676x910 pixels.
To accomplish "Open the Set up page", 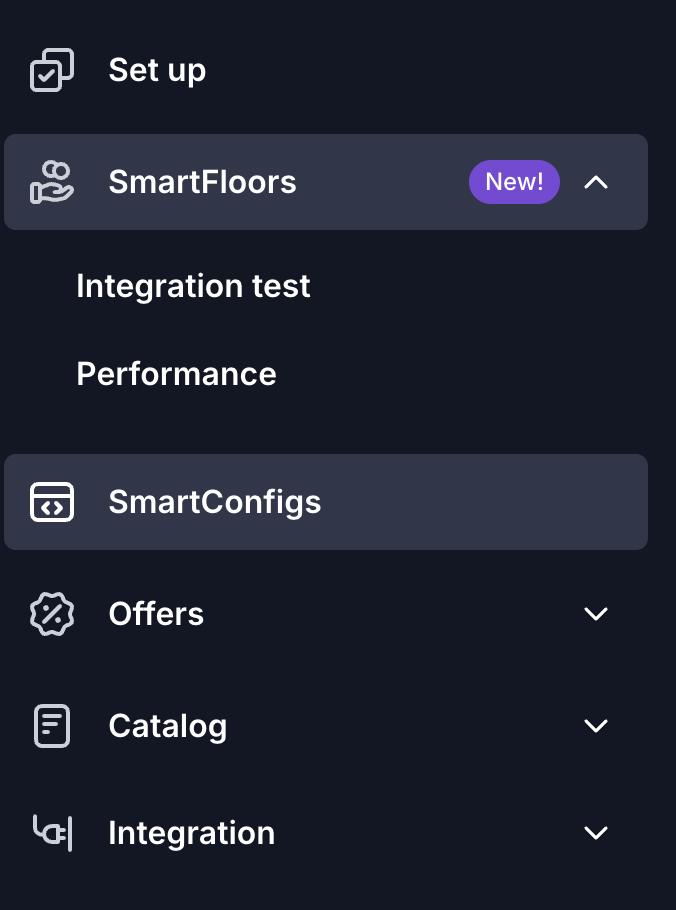I will tap(157, 70).
